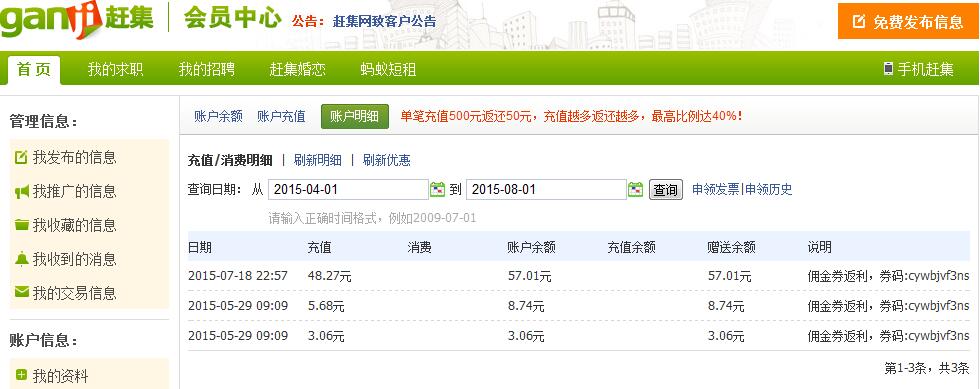980x389 pixels.
Task: Click the description in the 5.68元 row
Action: [x=888, y=306]
